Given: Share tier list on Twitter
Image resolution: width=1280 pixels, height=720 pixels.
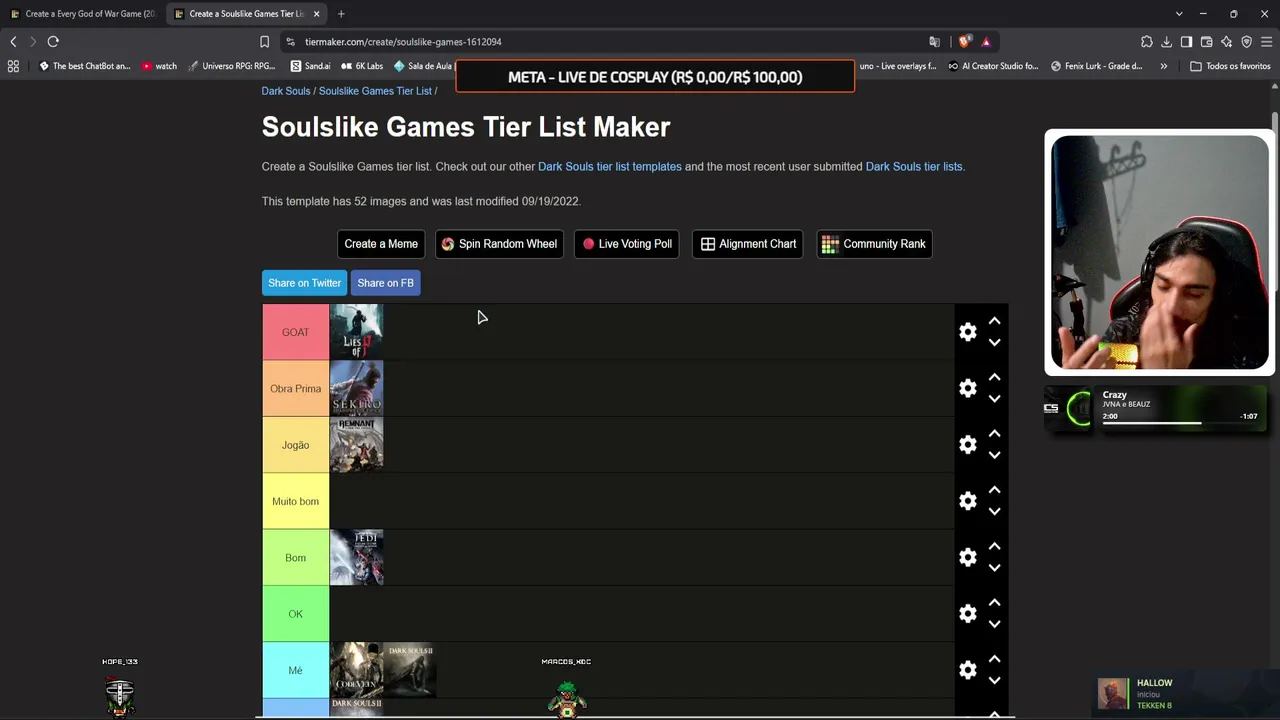Looking at the screenshot, I should click(304, 283).
